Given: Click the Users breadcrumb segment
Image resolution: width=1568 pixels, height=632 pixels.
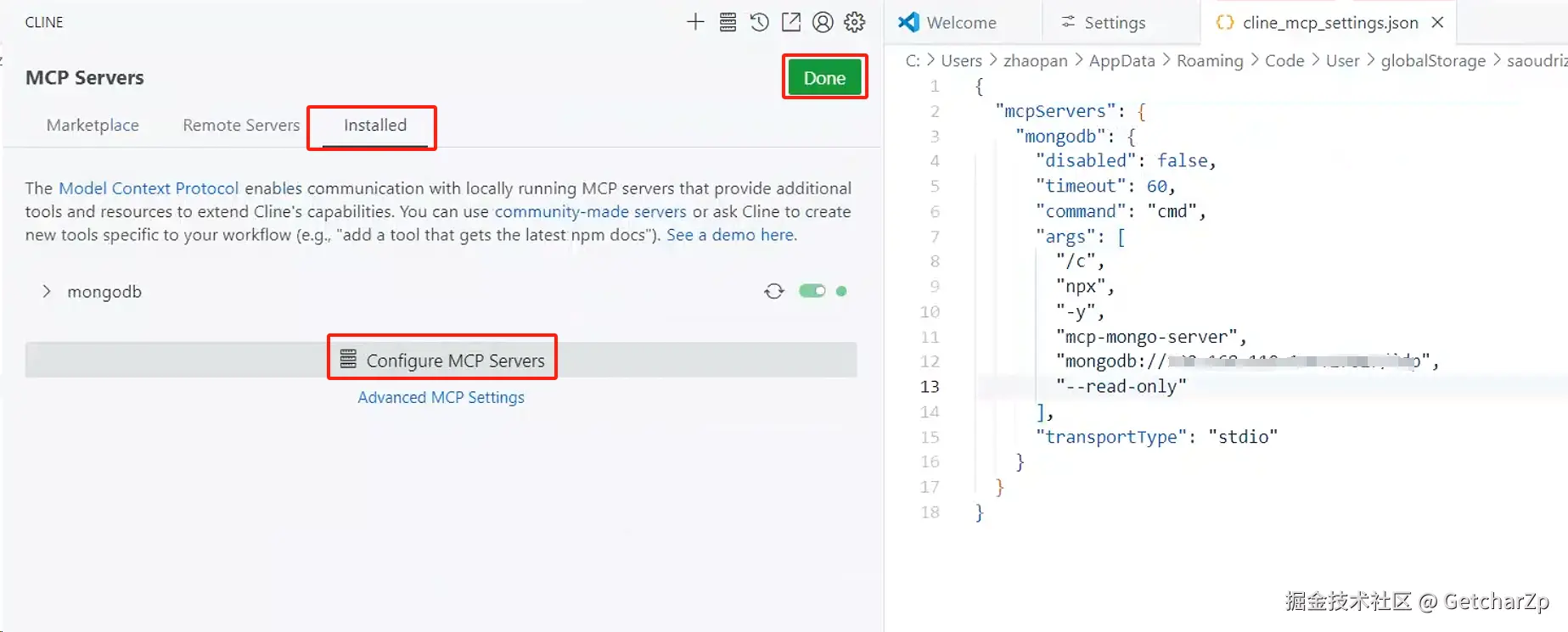Looking at the screenshot, I should pyautogui.click(x=961, y=61).
